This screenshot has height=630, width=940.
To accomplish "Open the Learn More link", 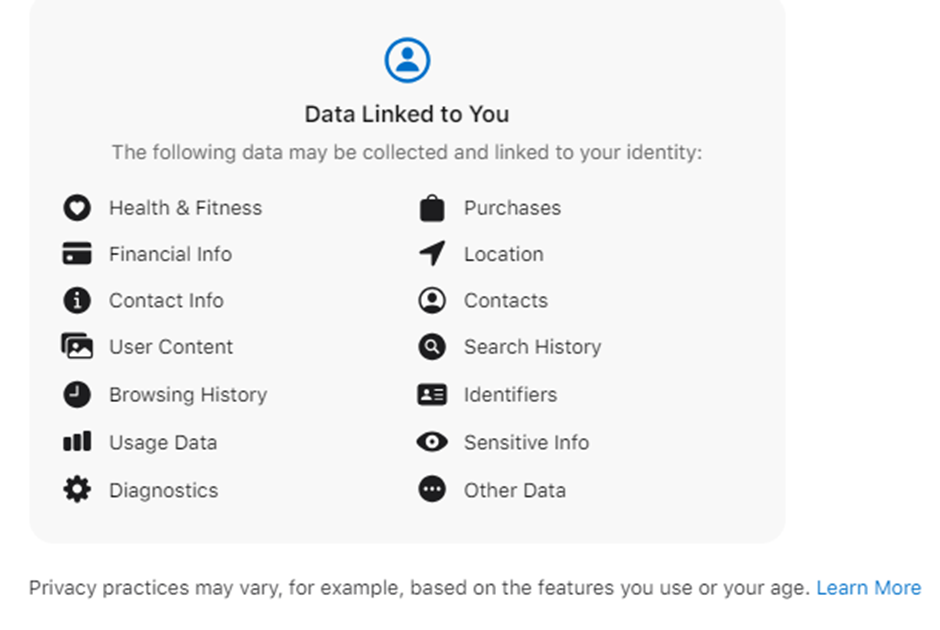I will (869, 587).
